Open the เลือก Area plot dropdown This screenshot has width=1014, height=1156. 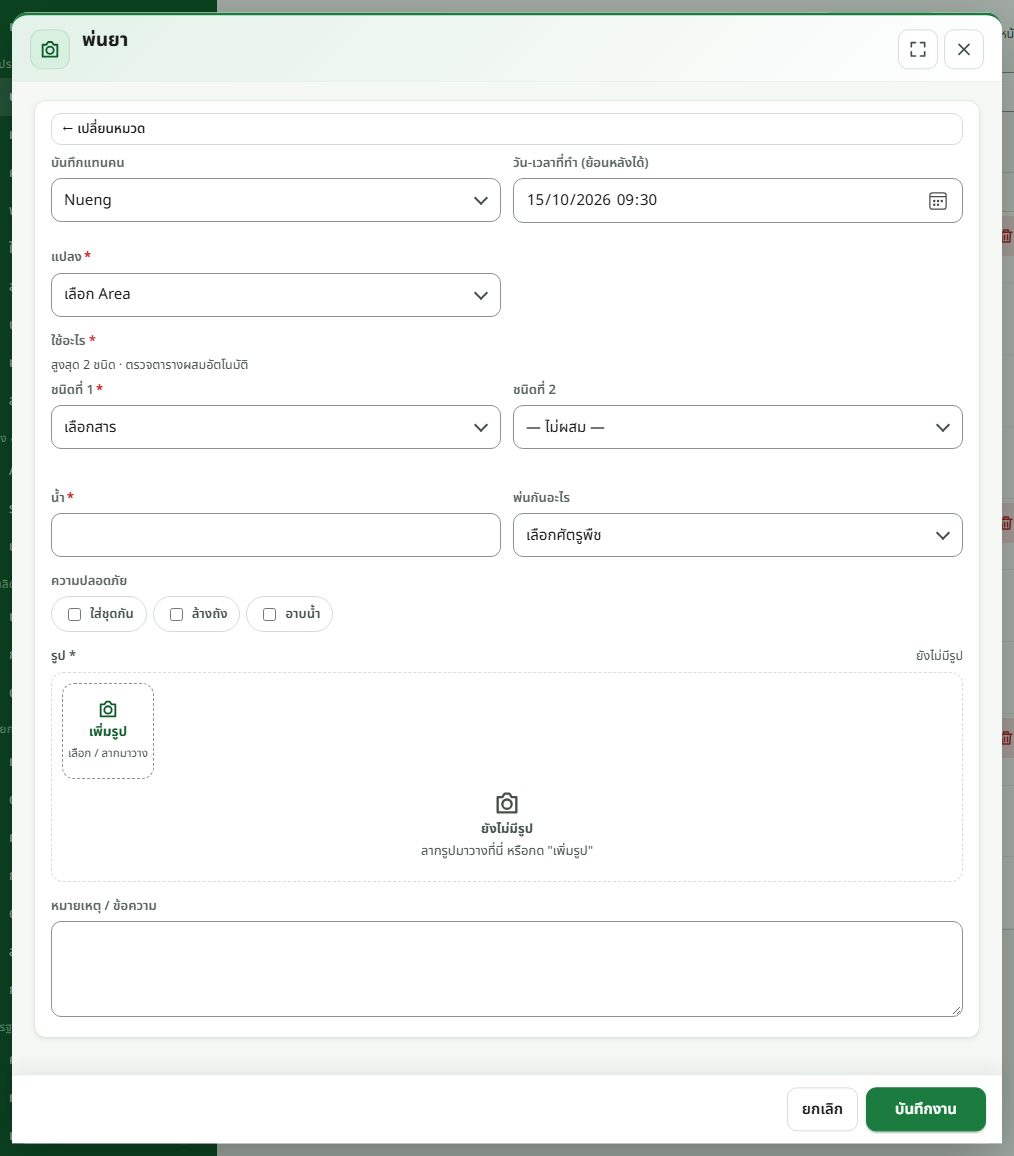[276, 295]
